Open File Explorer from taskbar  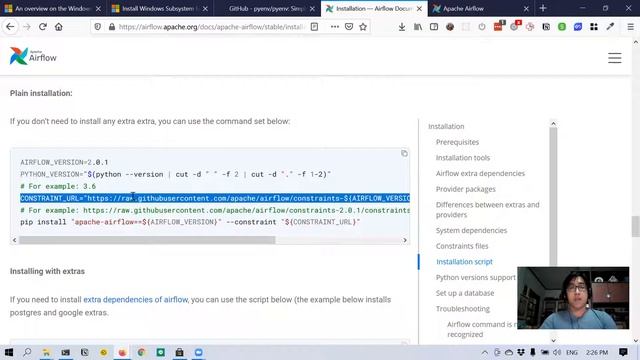[x=47, y=352]
